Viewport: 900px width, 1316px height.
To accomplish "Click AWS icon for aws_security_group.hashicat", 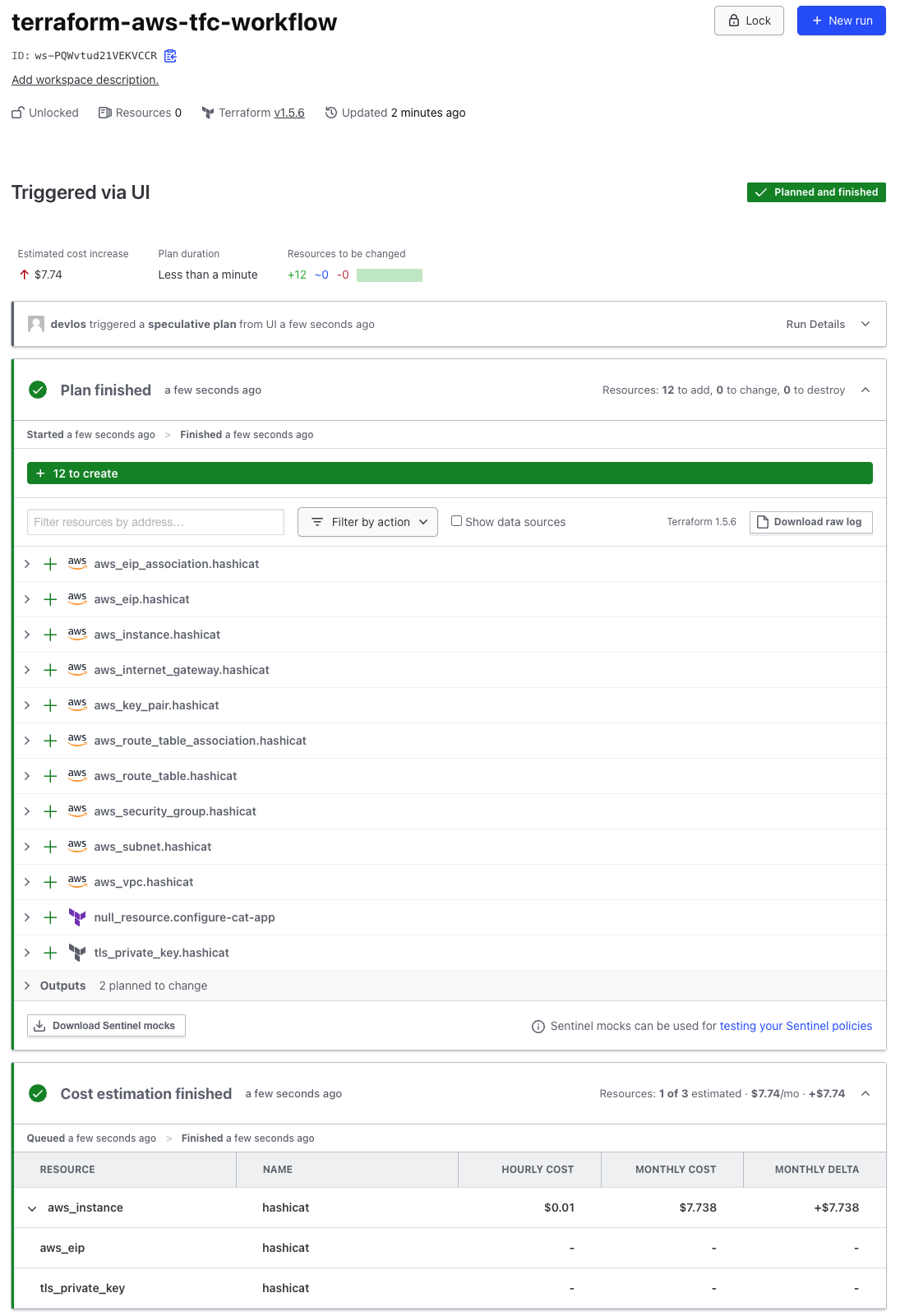I will pos(77,811).
